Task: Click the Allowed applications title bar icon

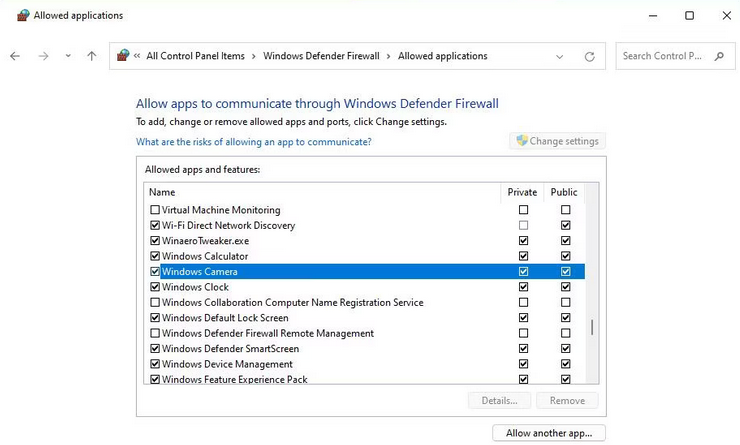Action: (x=23, y=16)
